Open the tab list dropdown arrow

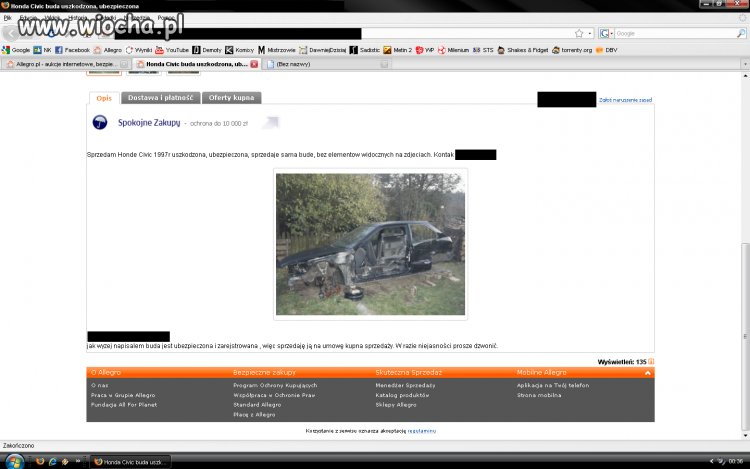[745, 64]
